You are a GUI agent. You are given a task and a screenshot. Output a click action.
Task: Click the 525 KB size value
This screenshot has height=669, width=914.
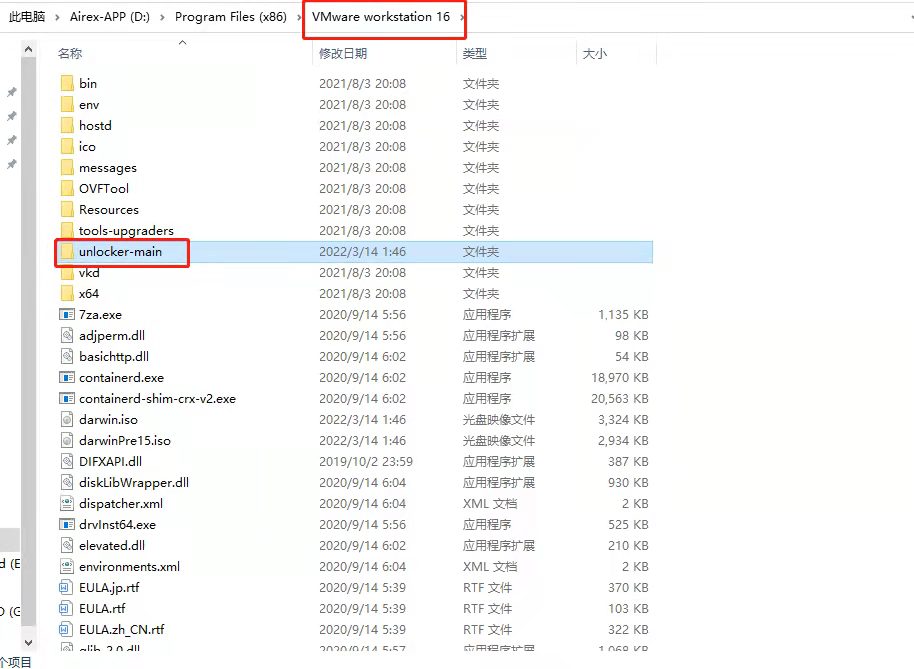pyautogui.click(x=628, y=524)
